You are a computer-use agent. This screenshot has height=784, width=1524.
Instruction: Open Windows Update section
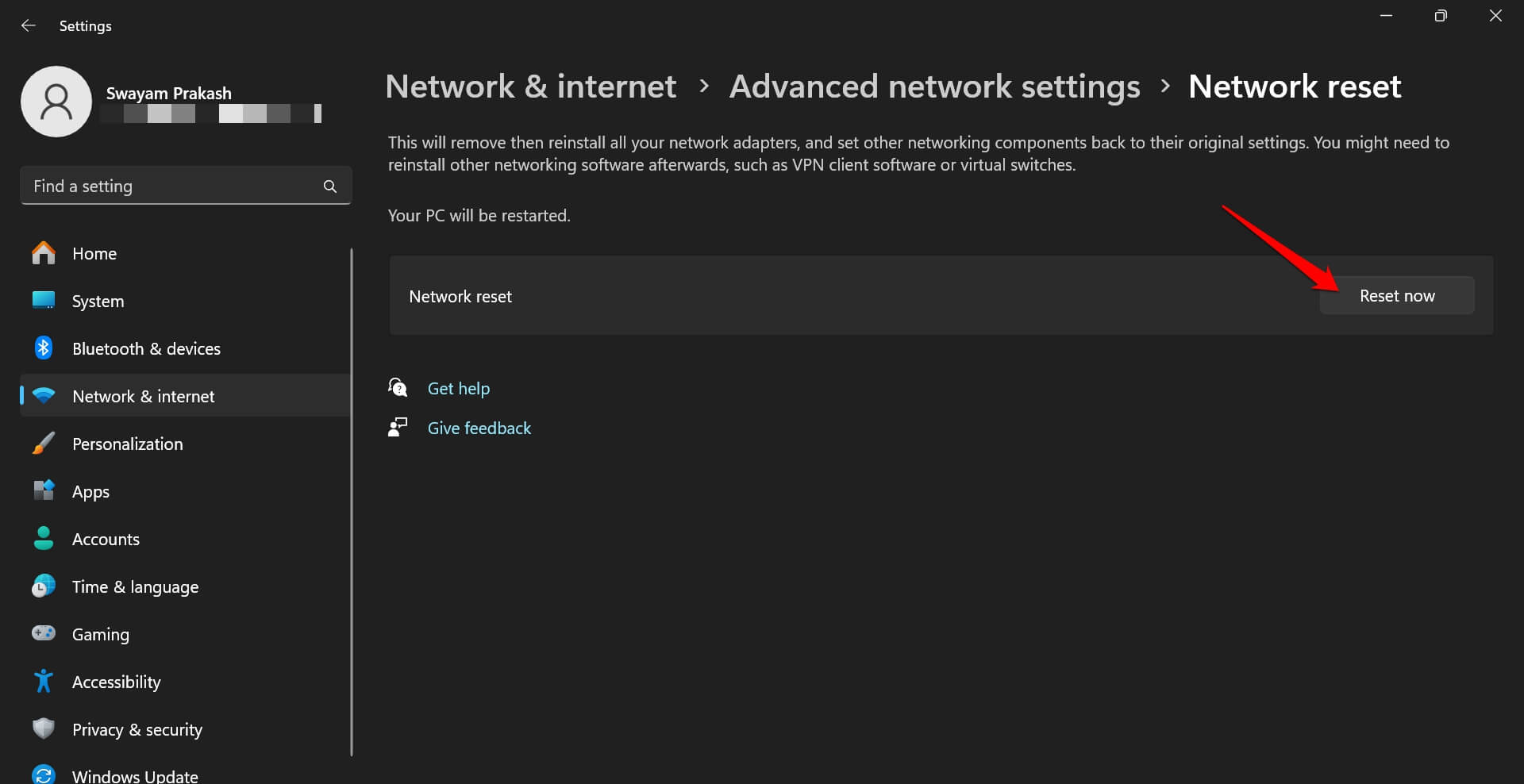click(x=135, y=775)
